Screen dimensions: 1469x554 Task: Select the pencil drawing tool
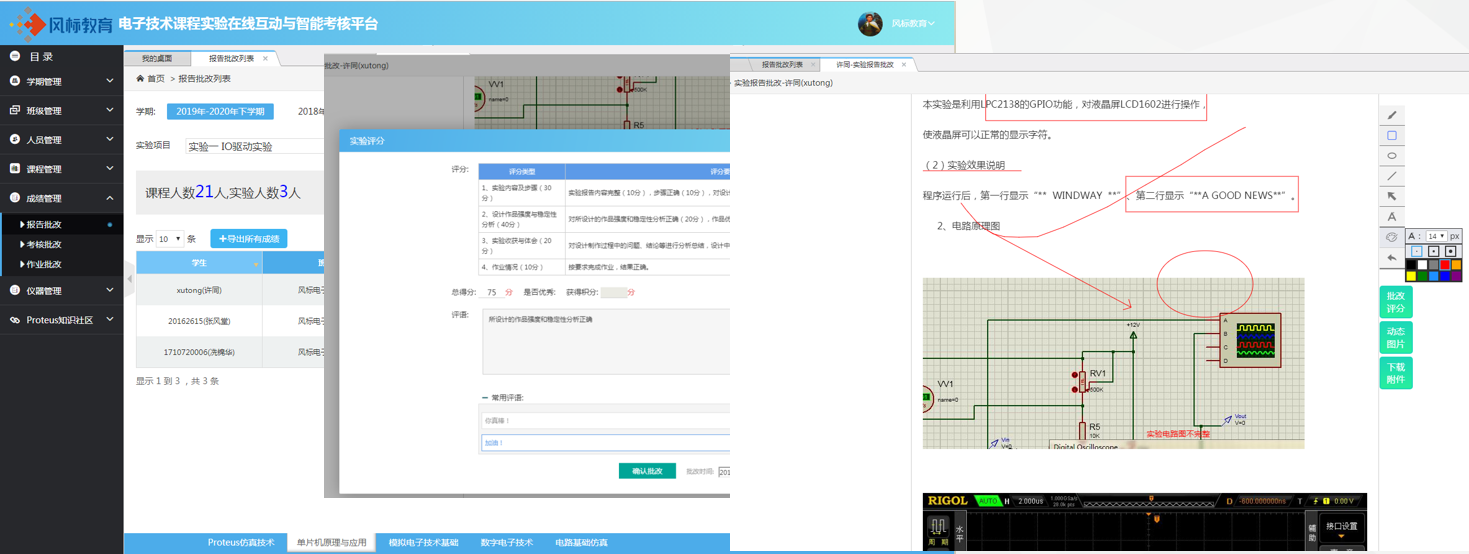1392,115
